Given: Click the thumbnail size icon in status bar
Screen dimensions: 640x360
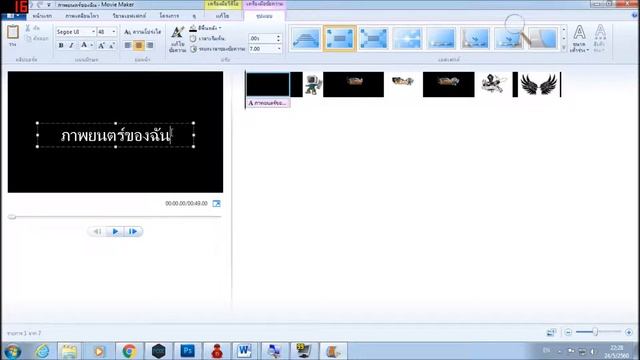Looking at the screenshot, I should tap(551, 333).
